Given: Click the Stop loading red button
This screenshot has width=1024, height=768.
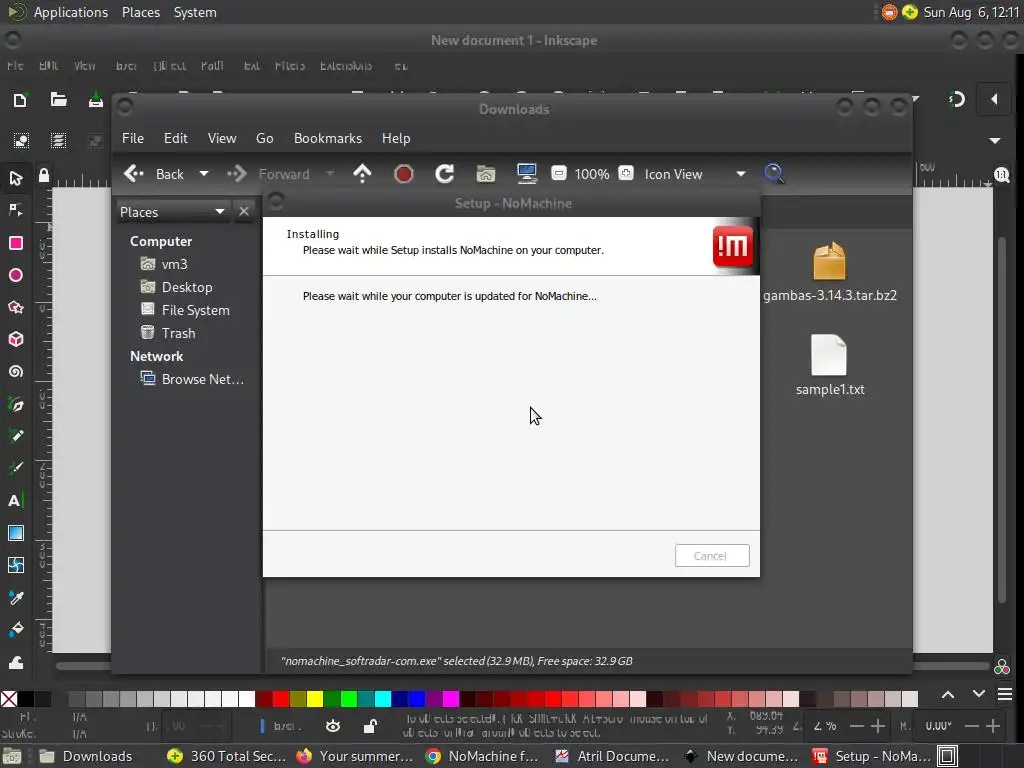Looking at the screenshot, I should 404,174.
